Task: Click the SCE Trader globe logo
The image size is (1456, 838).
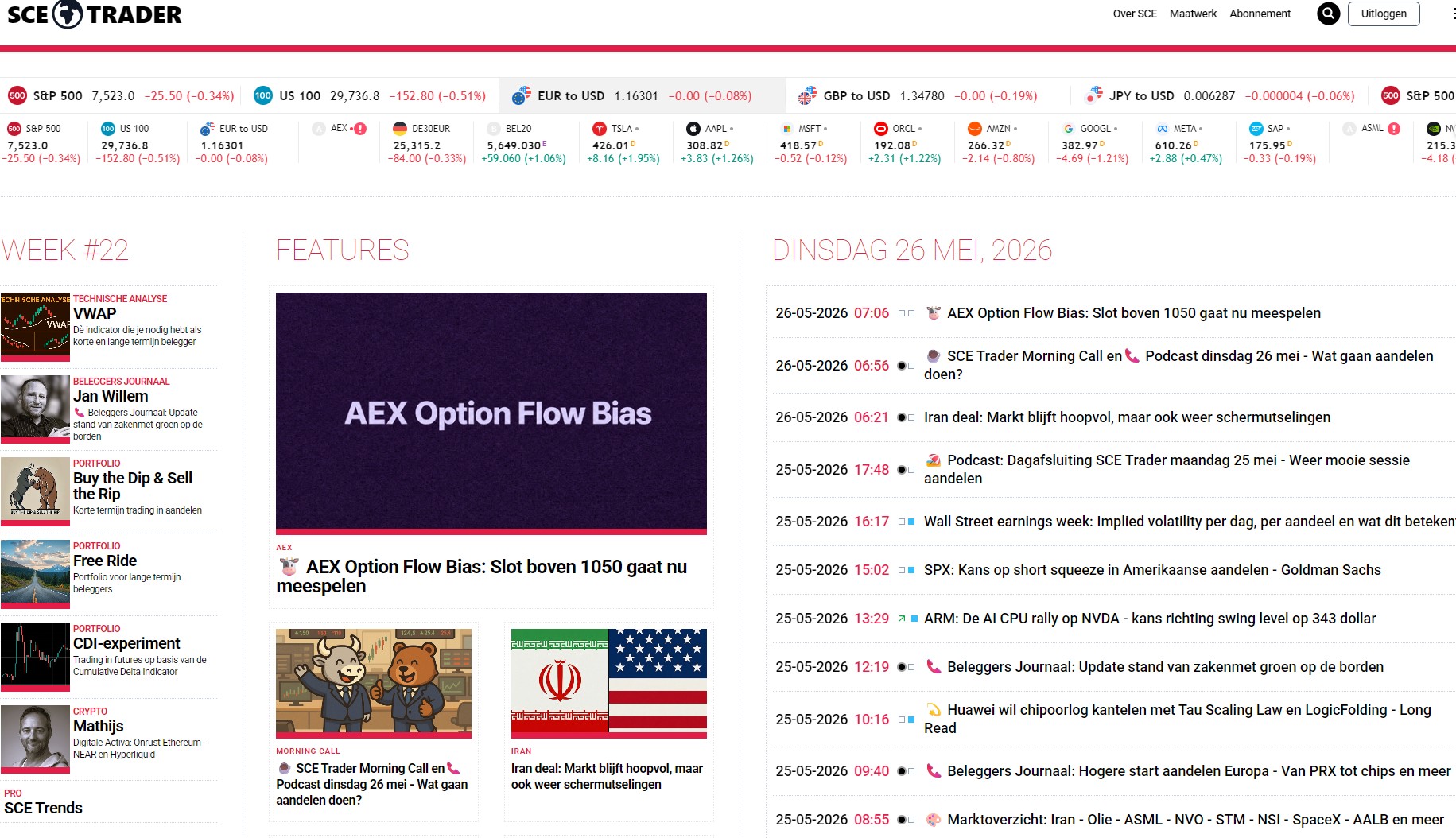Action: coord(68,14)
